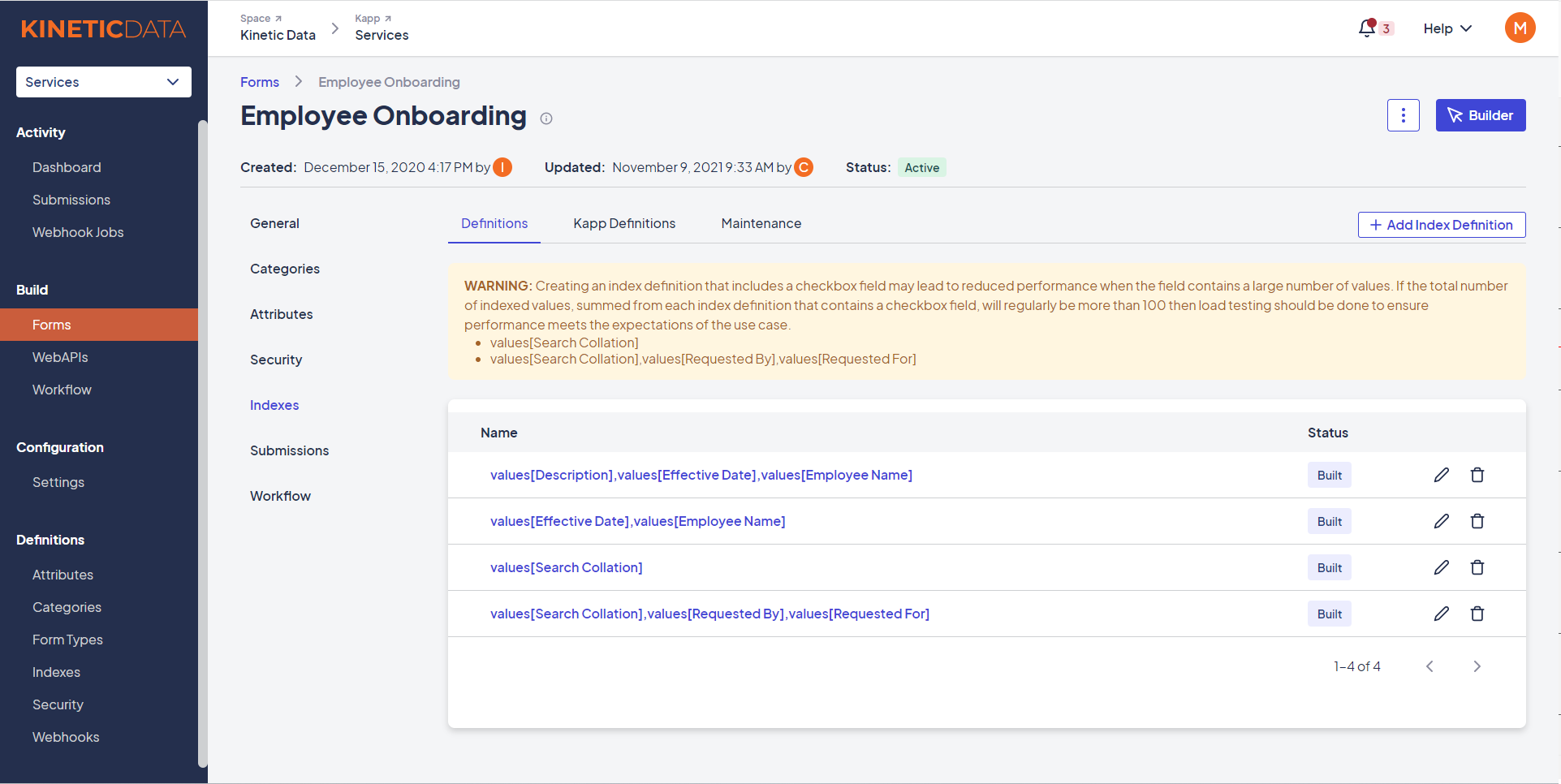Viewport: 1561px width, 784px height.
Task: Click the info icon beside Employee Onboarding title
Action: coord(546,118)
